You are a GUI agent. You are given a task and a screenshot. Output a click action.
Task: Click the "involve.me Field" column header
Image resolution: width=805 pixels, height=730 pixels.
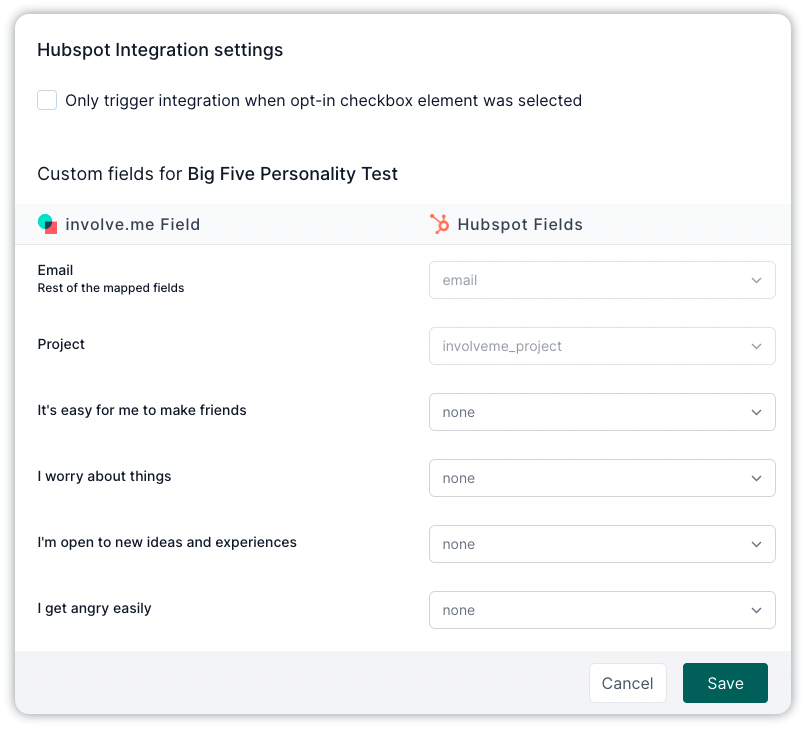tap(132, 224)
